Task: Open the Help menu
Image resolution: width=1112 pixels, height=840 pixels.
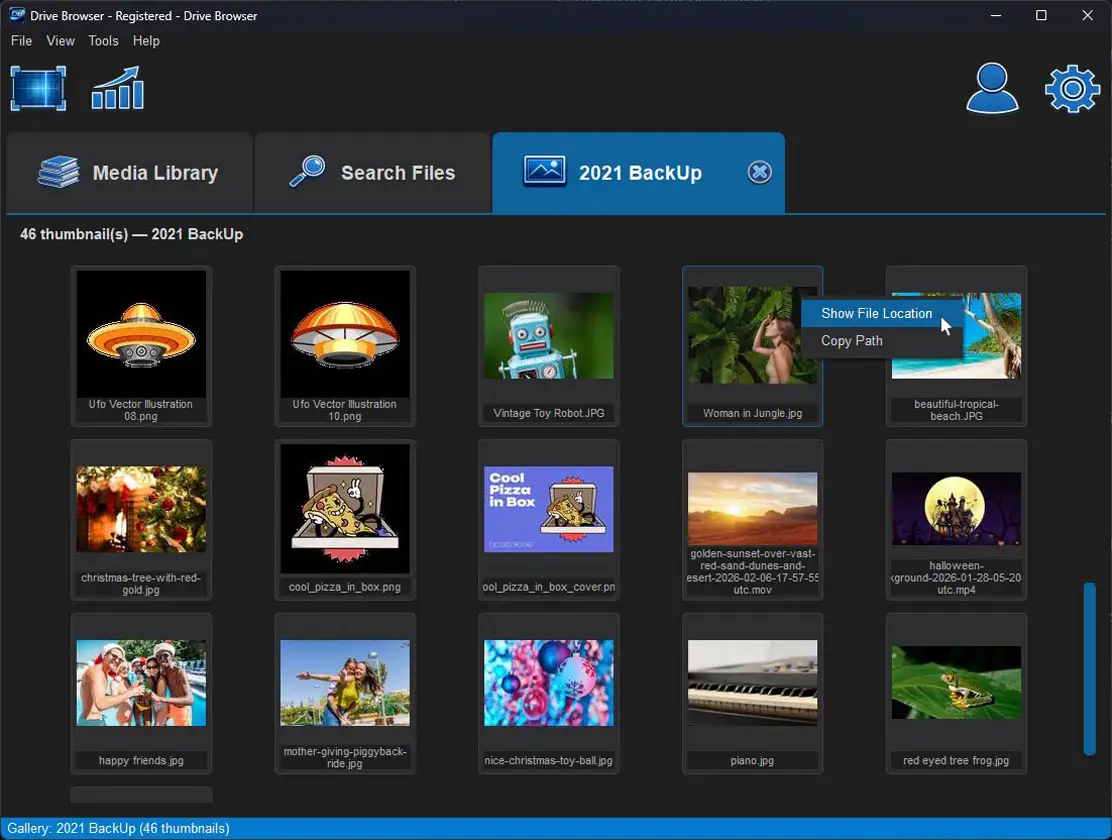Action: tap(146, 41)
